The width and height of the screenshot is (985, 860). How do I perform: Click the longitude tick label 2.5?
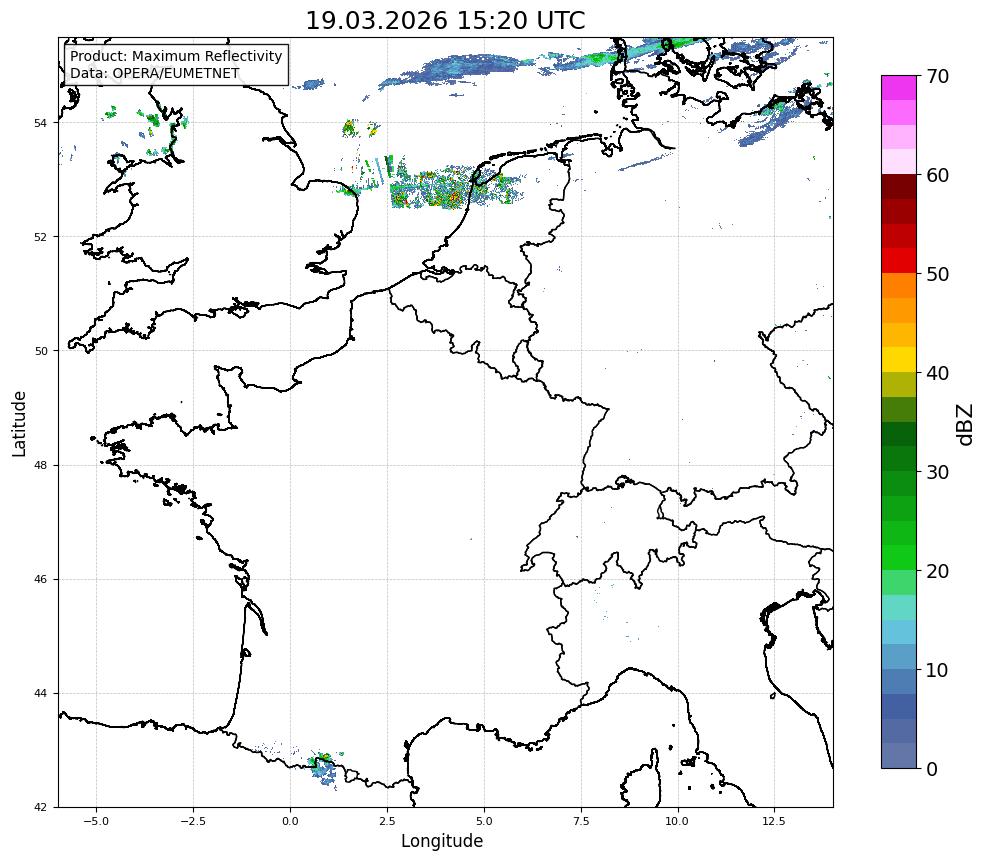pyautogui.click(x=387, y=820)
